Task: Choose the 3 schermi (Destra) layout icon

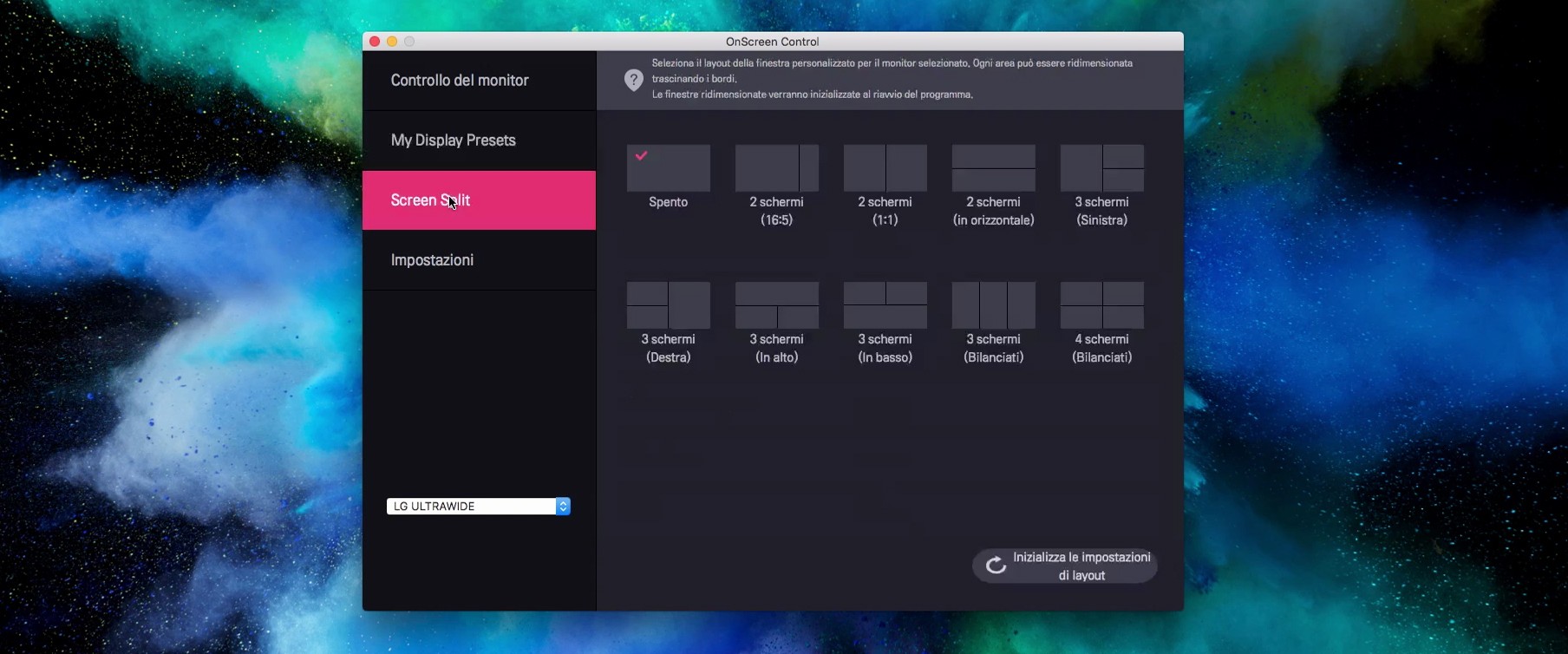Action: pos(668,305)
